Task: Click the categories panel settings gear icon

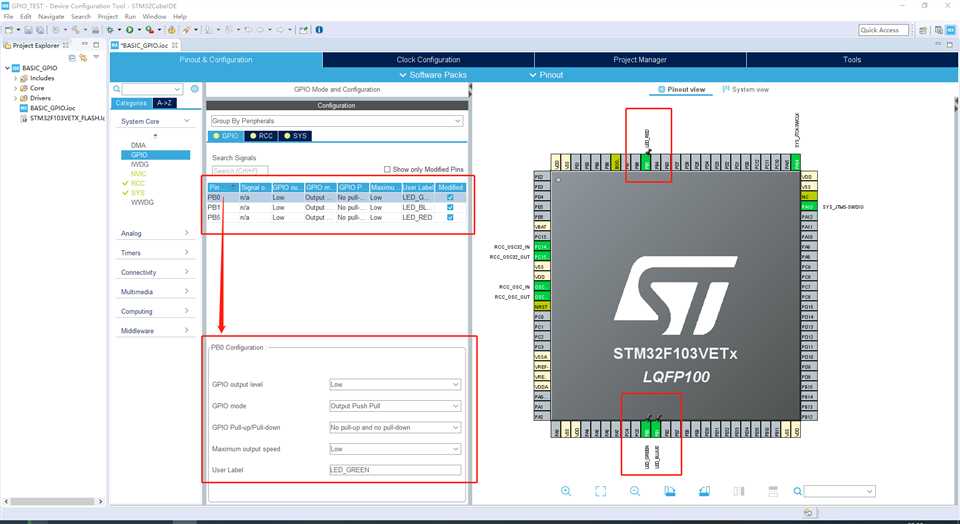Action: [x=195, y=89]
